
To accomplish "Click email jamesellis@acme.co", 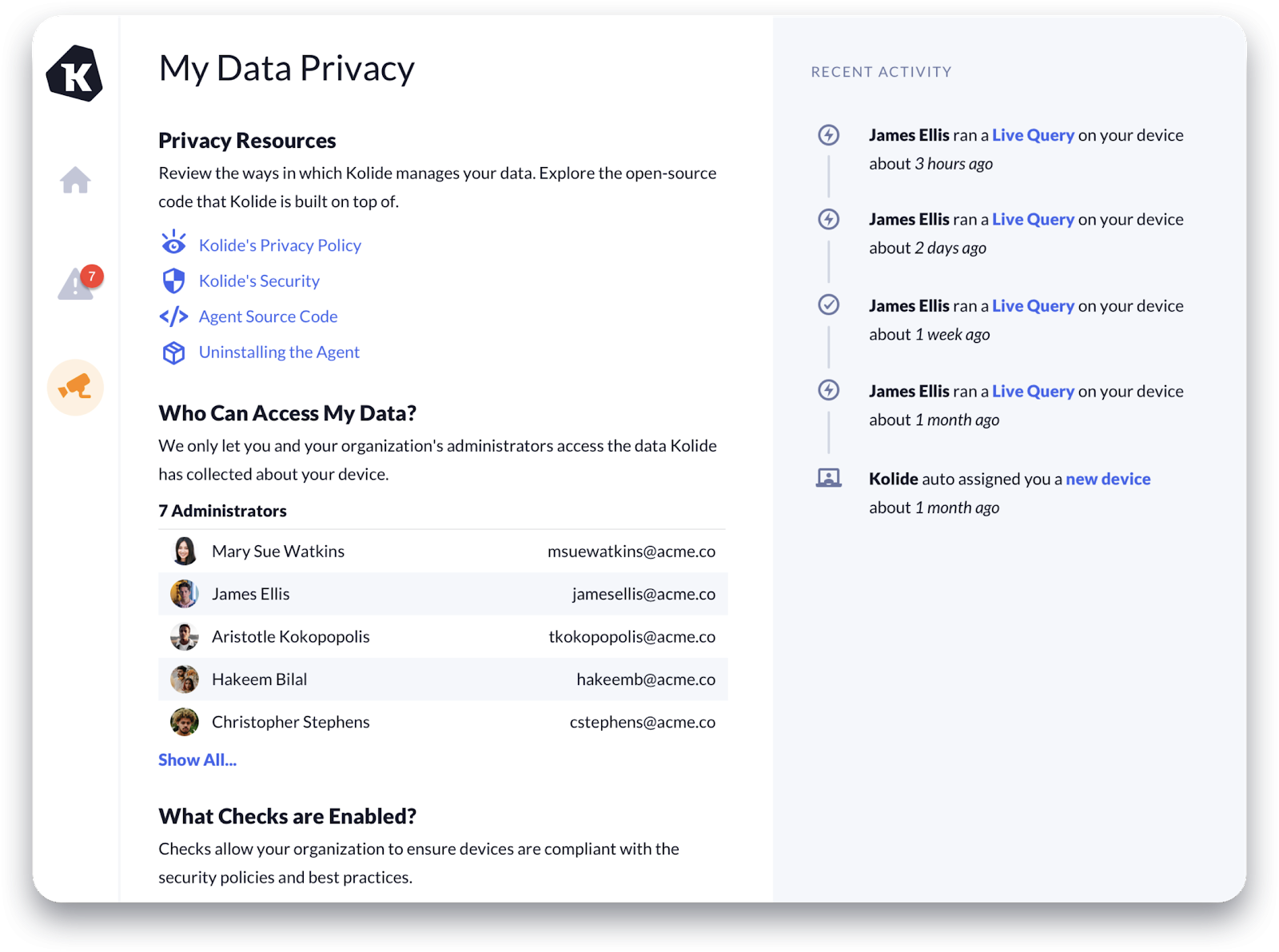I will point(643,594).
